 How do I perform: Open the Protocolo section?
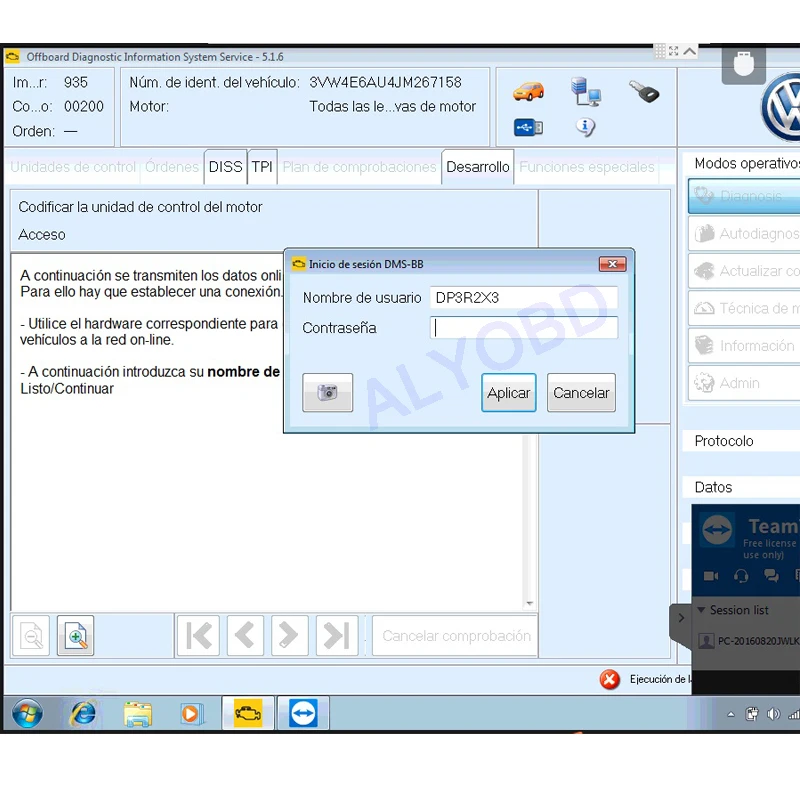[x=741, y=441]
